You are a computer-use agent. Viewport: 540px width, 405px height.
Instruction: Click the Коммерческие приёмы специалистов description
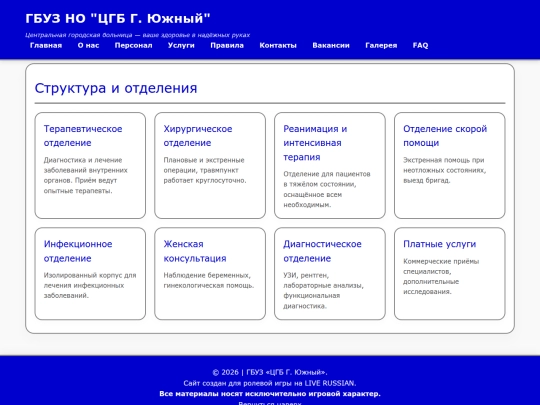click(x=441, y=277)
